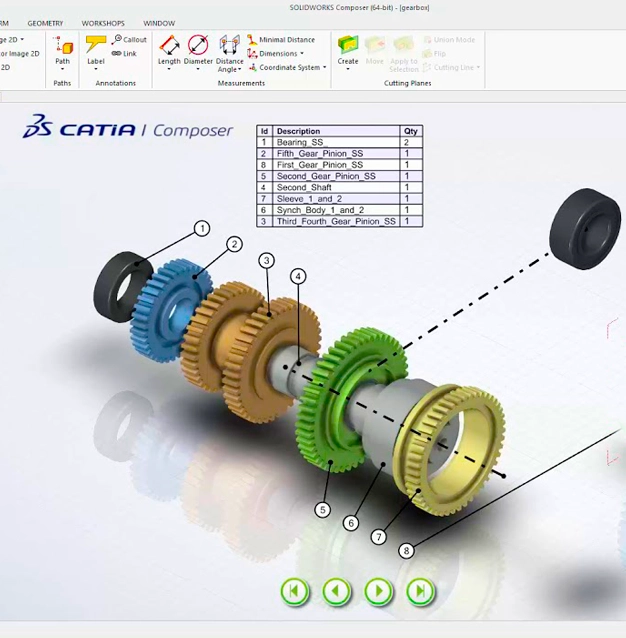Open the Distance Angle dropdown arrow

pos(240,70)
